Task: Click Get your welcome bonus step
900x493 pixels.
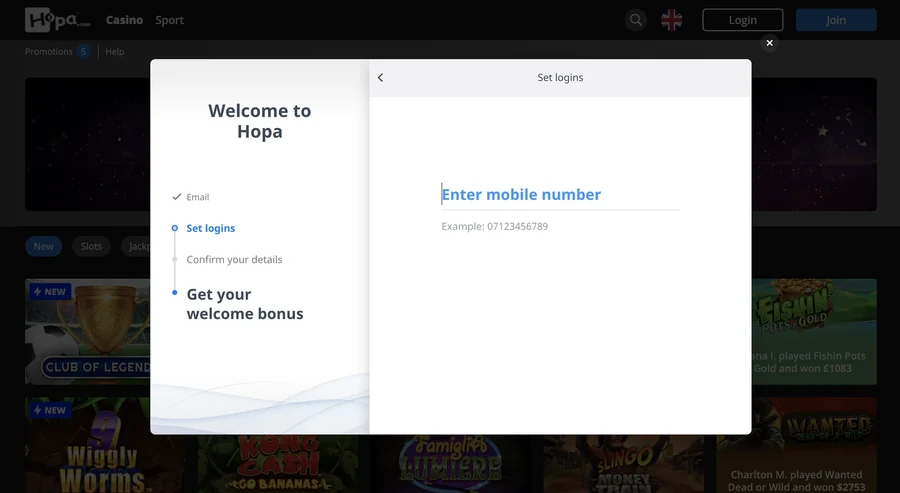Action: pos(245,304)
